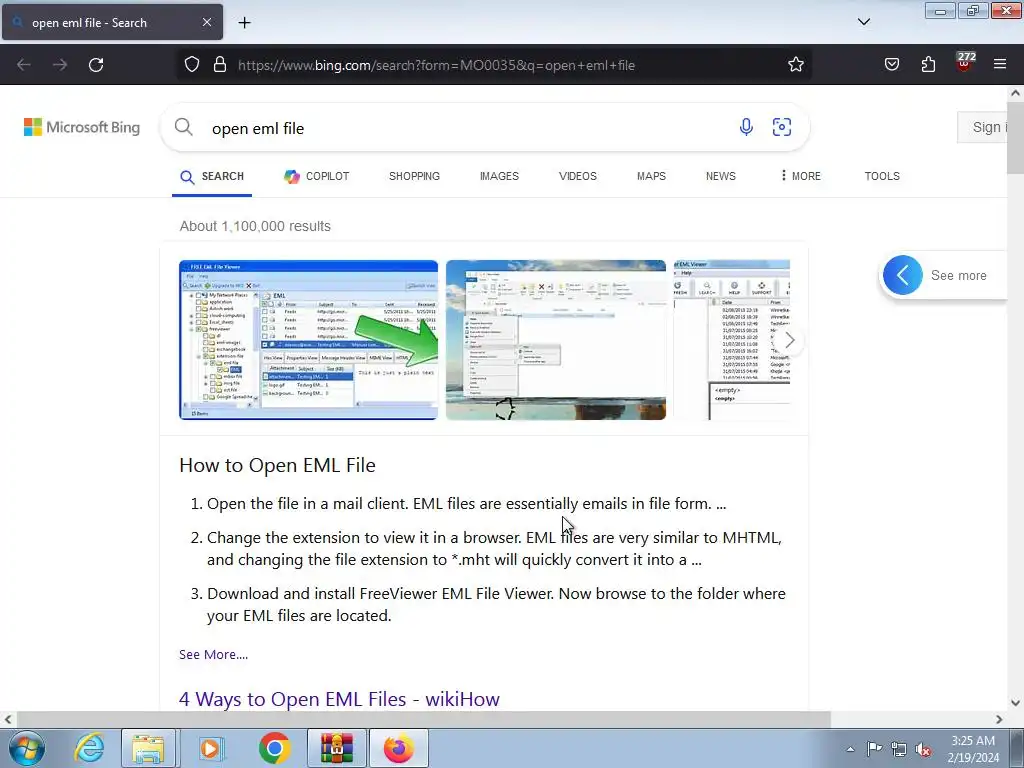Switch to the NEWS tab
Screen dimensions: 1024x768
tap(720, 176)
